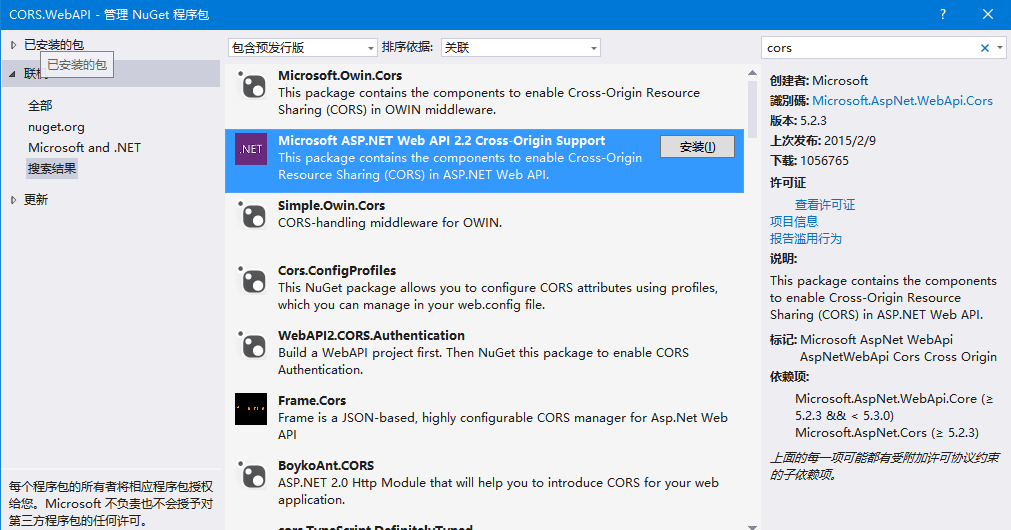Select the Frame.Cors package title
The width and height of the screenshot is (1011, 530).
(x=312, y=400)
